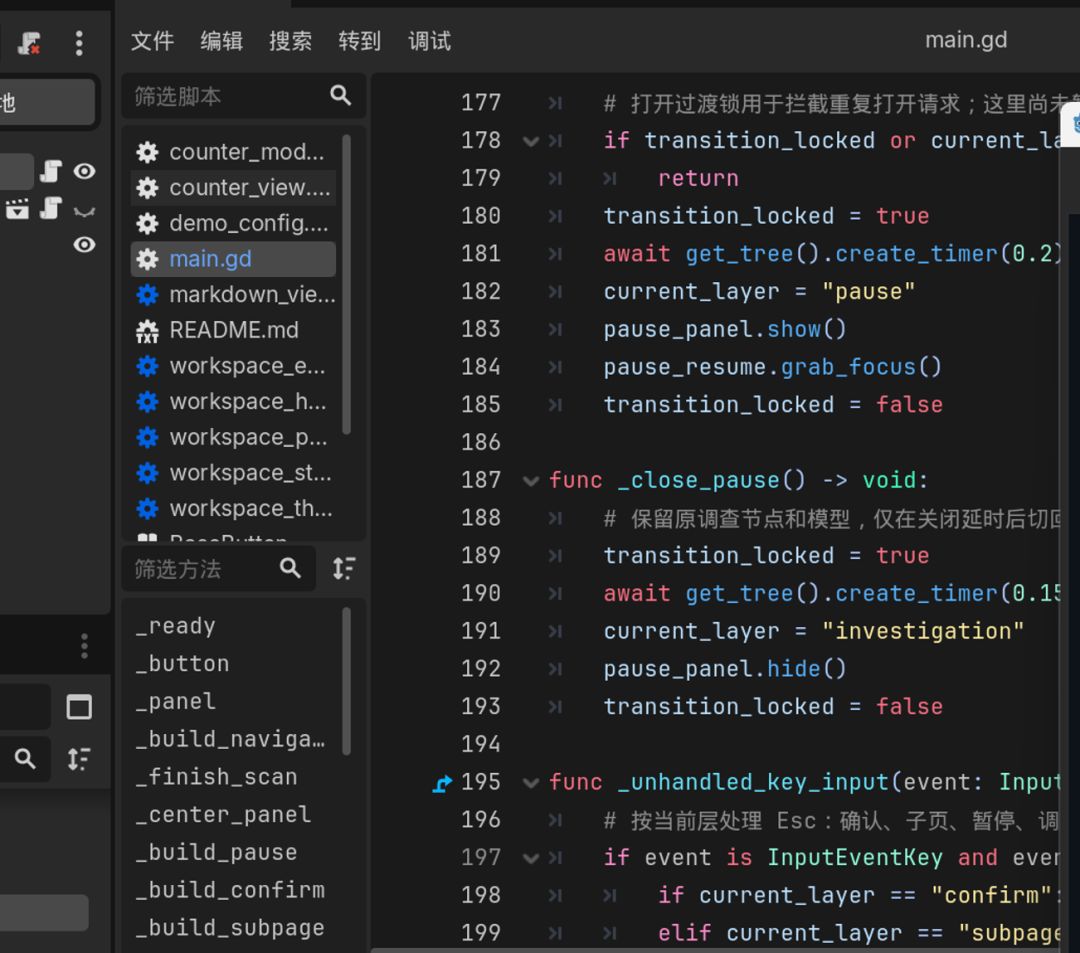Click the window layout icon in left dock
Viewport: 1080px width, 953px height.
[79, 707]
